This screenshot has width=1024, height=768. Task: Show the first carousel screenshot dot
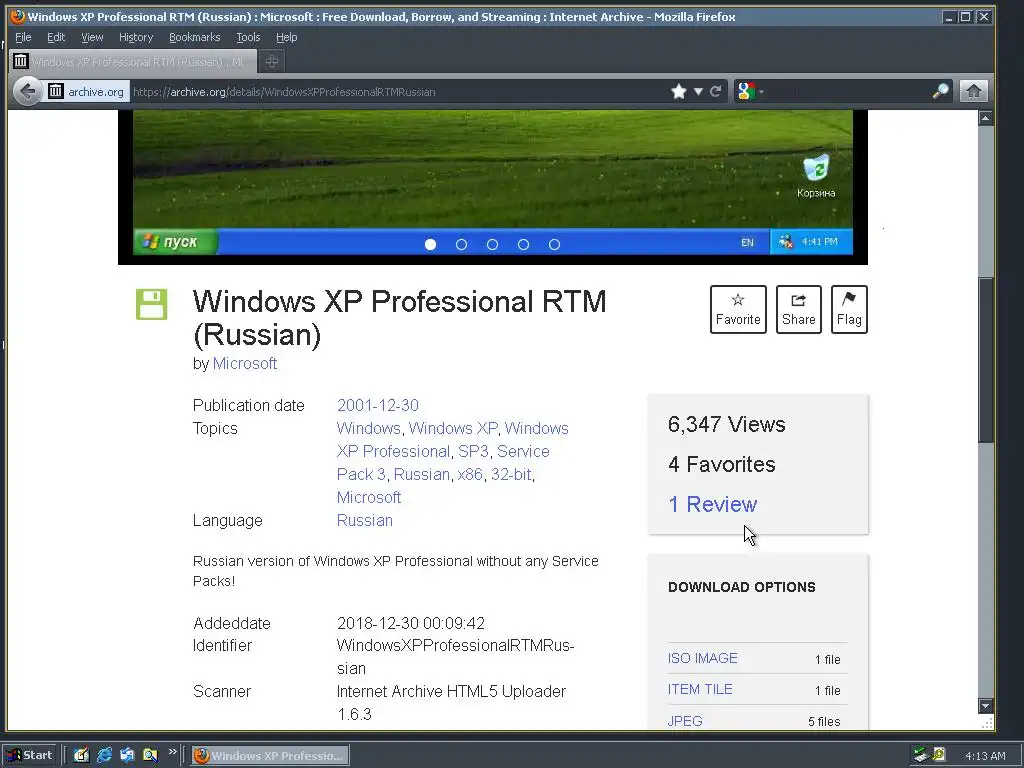(430, 244)
